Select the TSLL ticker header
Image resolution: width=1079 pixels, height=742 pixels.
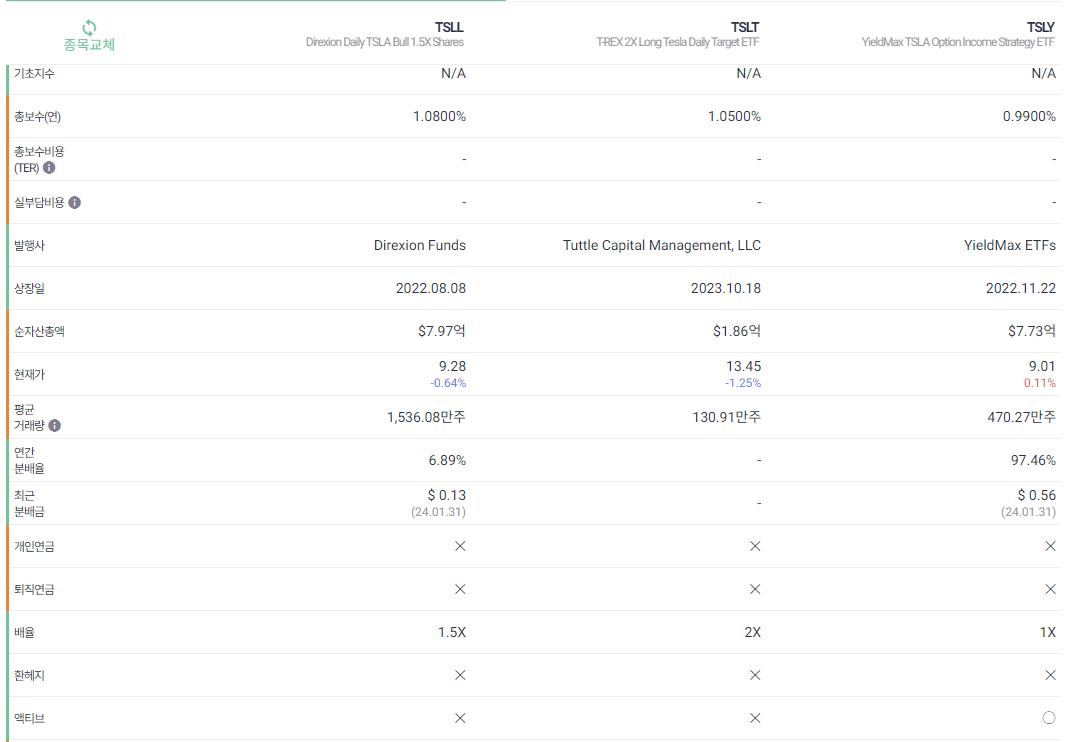[x=449, y=27]
